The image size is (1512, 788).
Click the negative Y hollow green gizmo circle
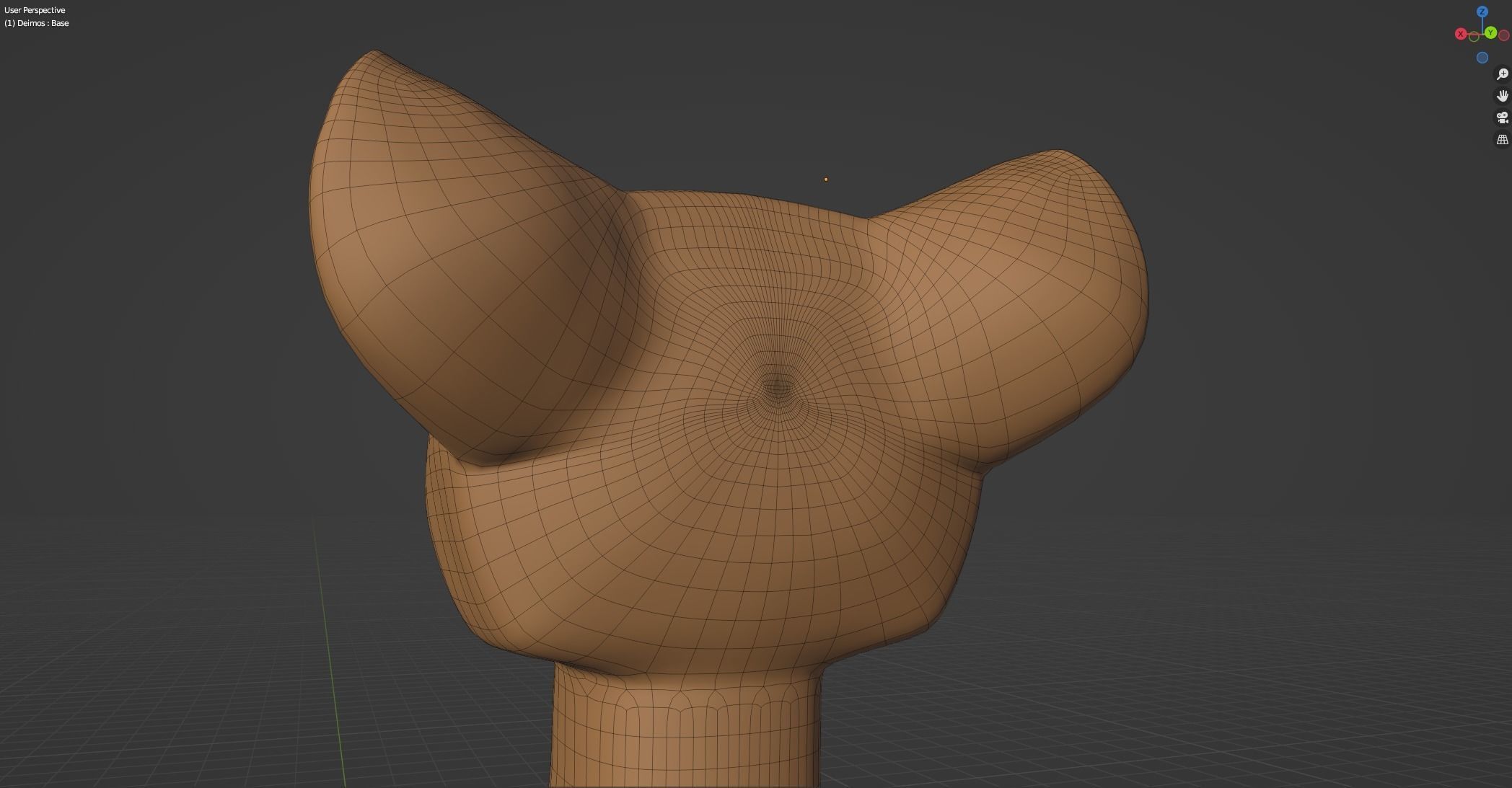(1474, 37)
